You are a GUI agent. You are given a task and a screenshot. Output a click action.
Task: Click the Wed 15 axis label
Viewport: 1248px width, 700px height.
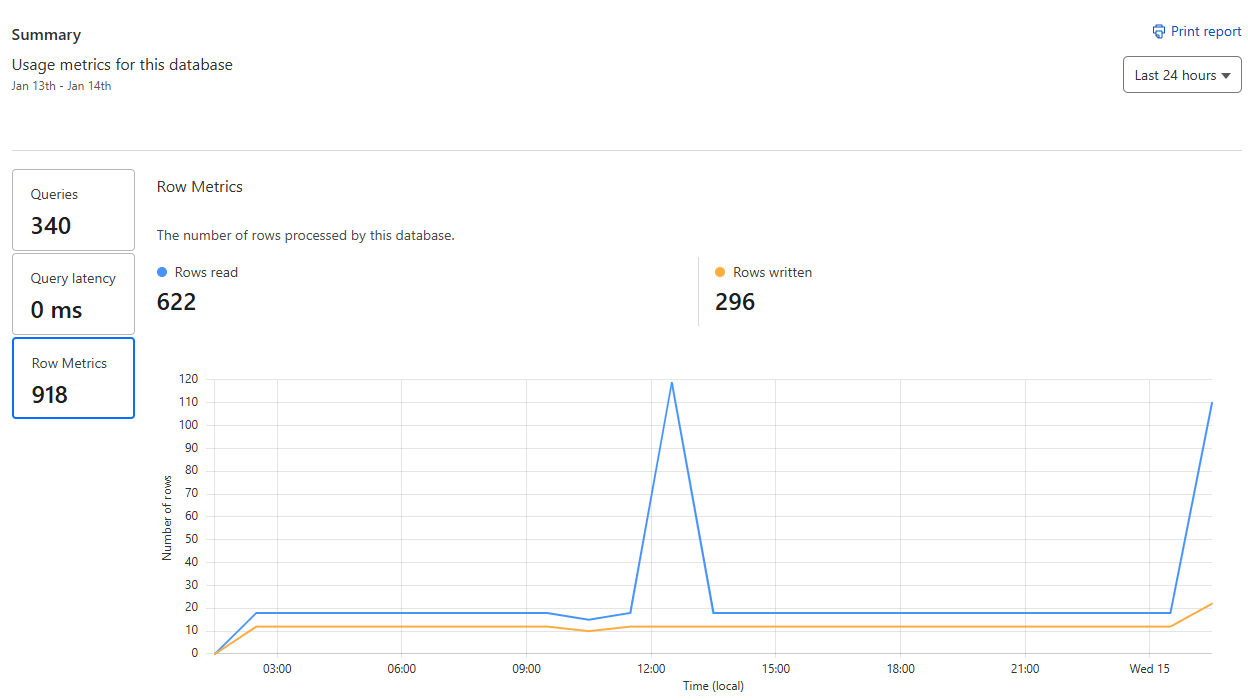tap(1150, 669)
